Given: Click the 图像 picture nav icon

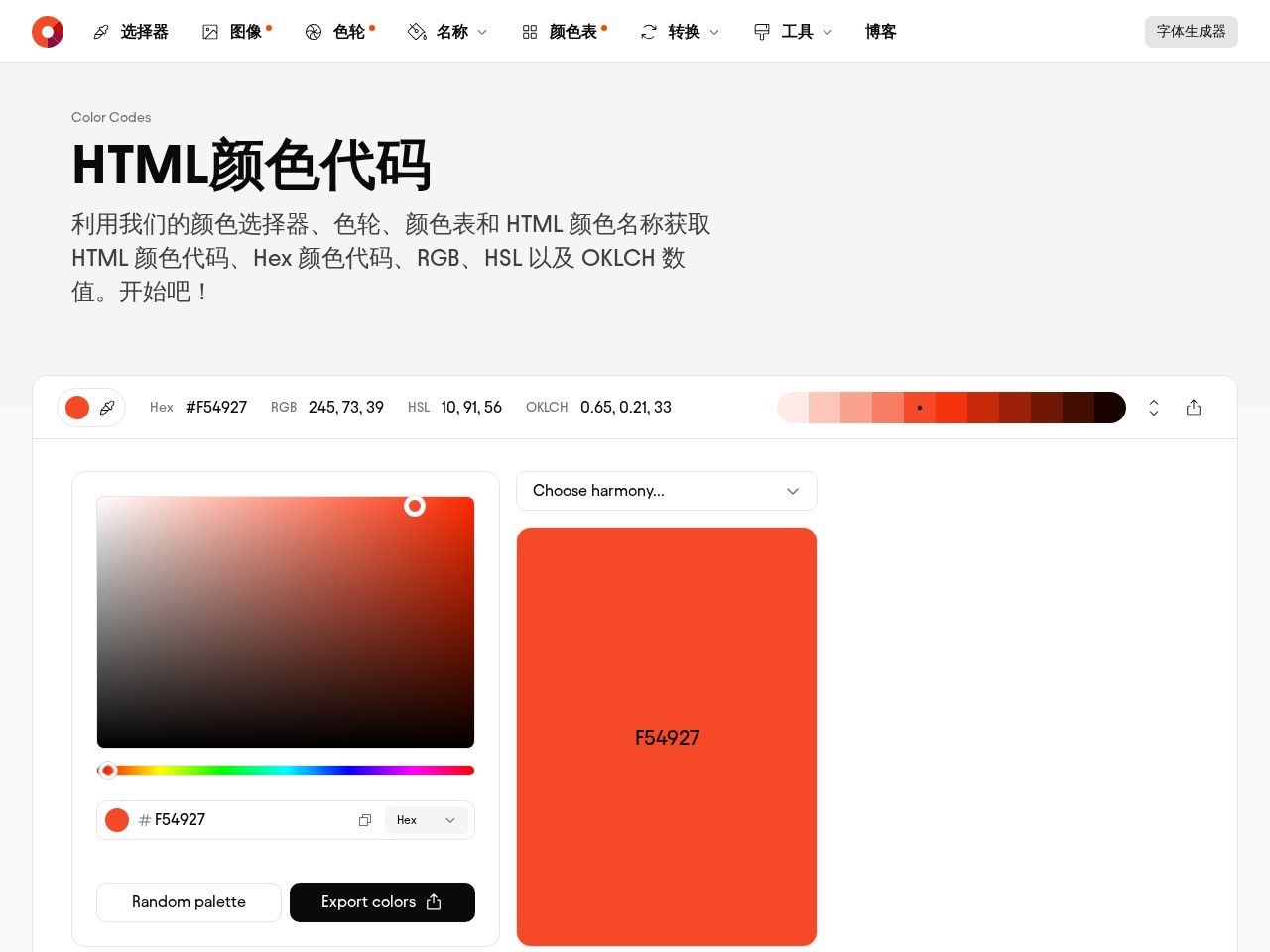Looking at the screenshot, I should click(x=210, y=32).
